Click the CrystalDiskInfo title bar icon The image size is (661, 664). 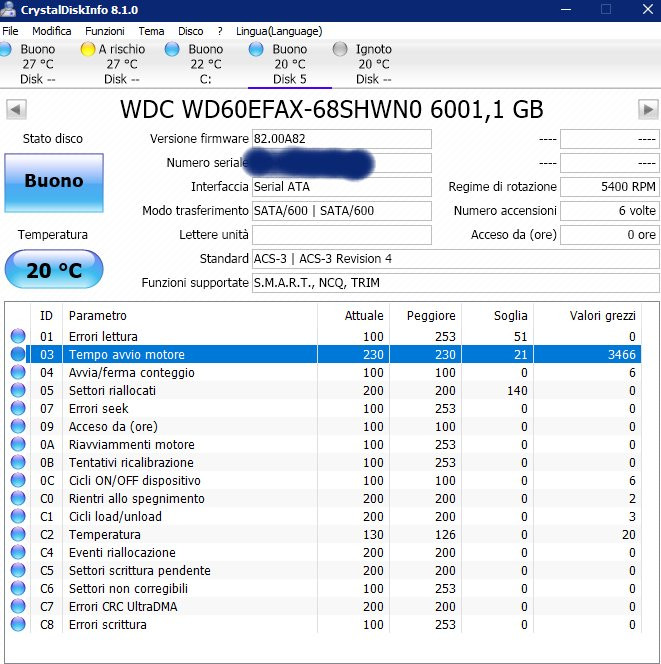[x=8, y=9]
